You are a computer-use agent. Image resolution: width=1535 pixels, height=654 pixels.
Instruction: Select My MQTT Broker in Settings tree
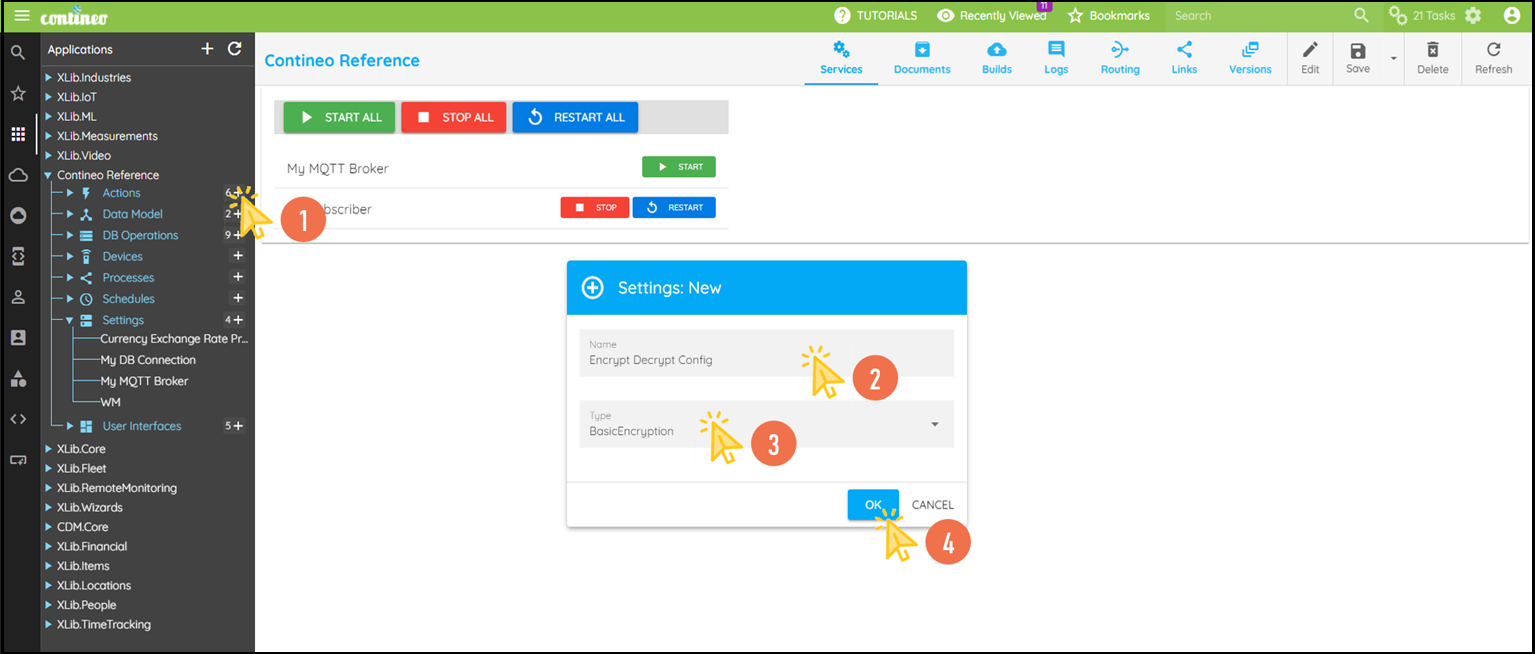(x=144, y=381)
